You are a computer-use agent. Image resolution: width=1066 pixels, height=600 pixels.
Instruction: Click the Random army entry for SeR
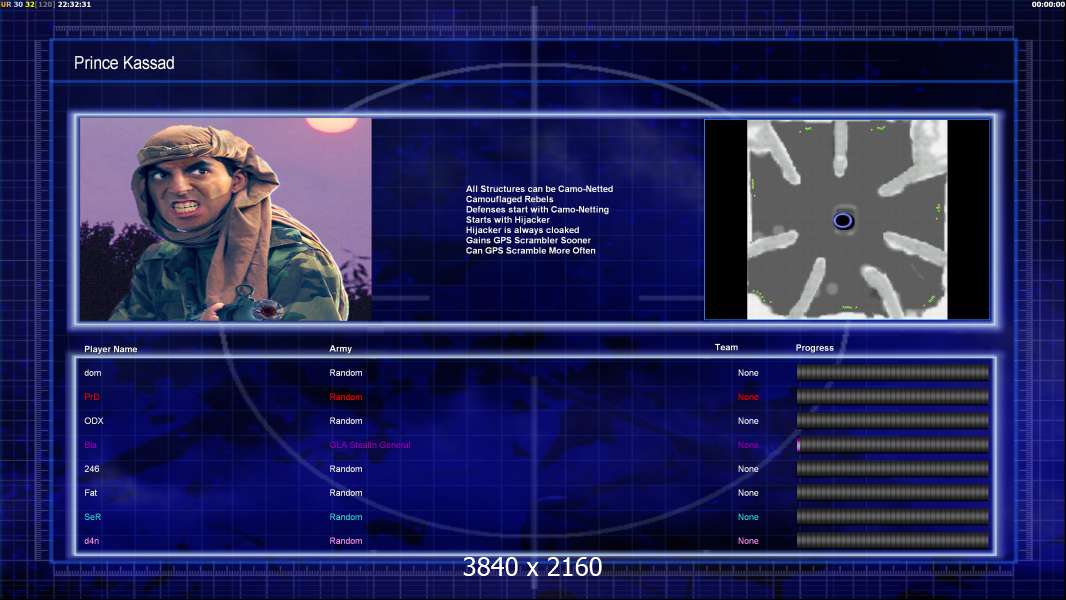click(346, 516)
